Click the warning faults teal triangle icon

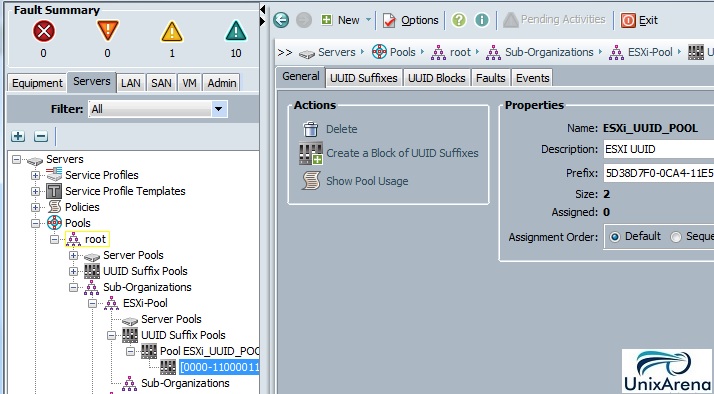click(236, 31)
